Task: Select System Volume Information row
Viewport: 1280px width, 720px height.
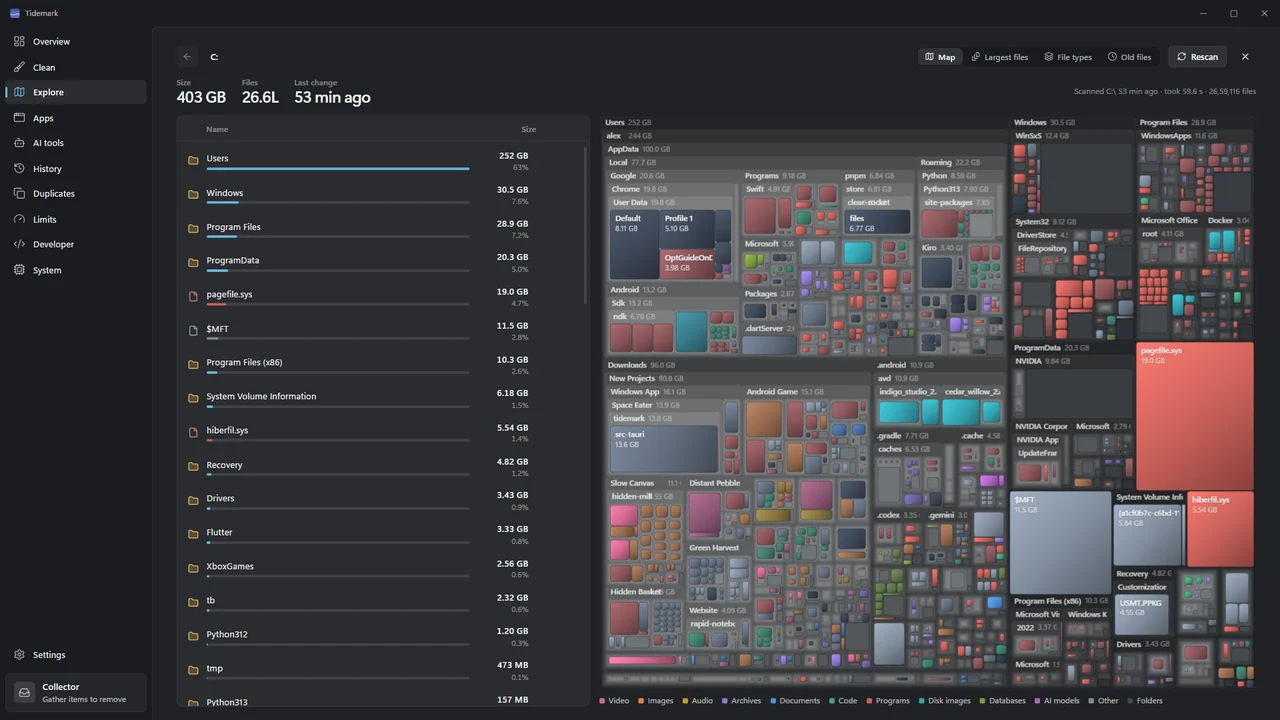Action: pos(381,398)
